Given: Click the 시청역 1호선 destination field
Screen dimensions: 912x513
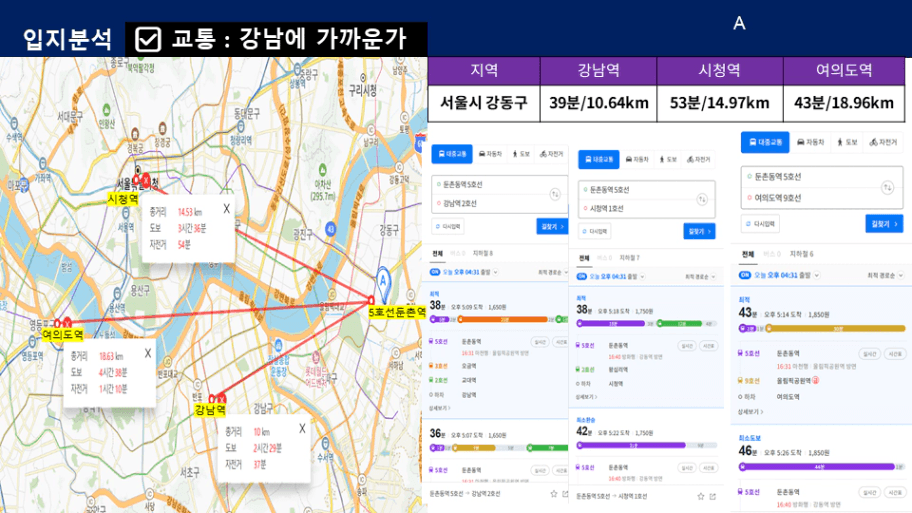Looking at the screenshot, I should 646,208.
